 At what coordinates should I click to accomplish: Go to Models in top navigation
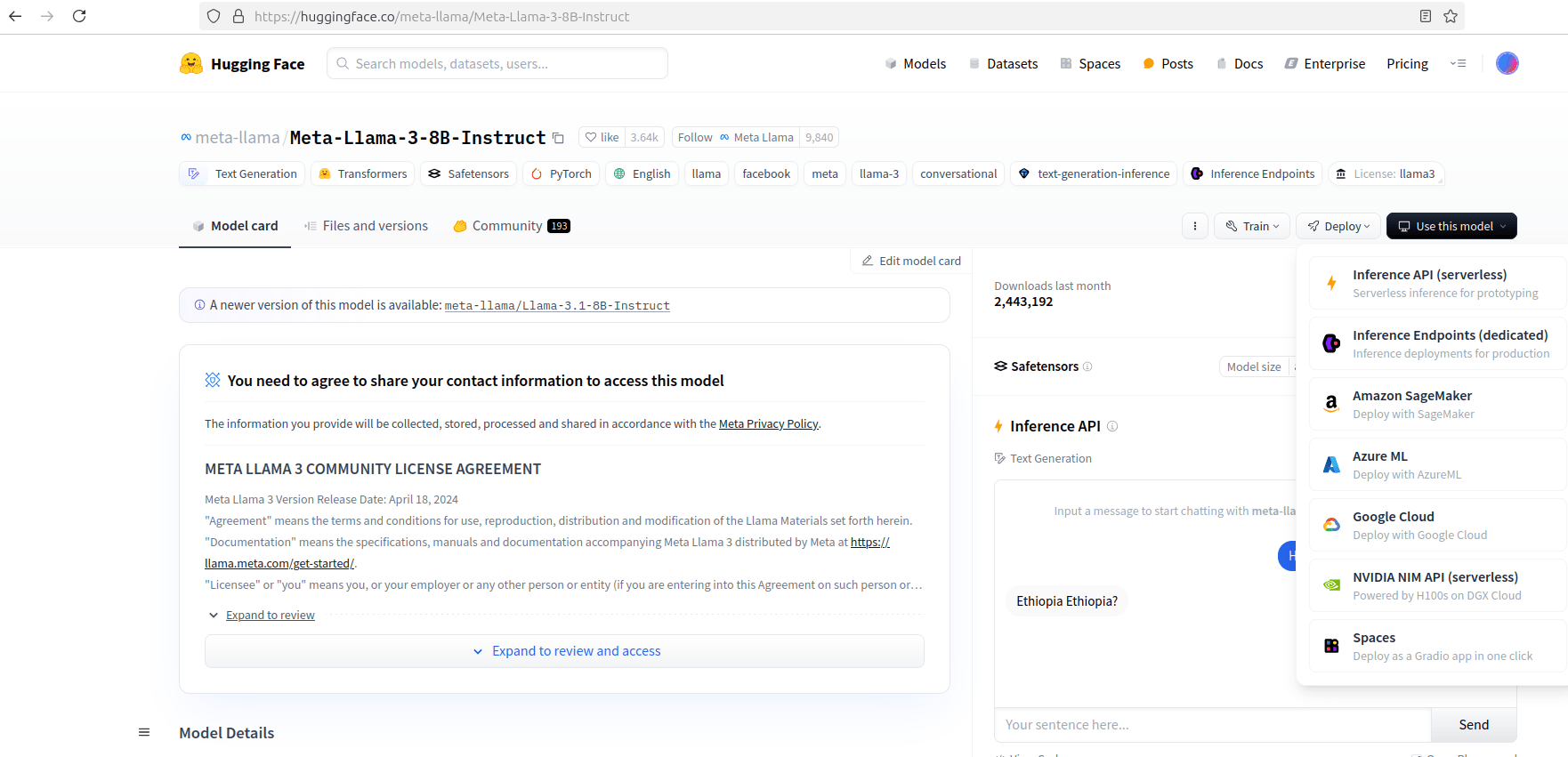[915, 63]
